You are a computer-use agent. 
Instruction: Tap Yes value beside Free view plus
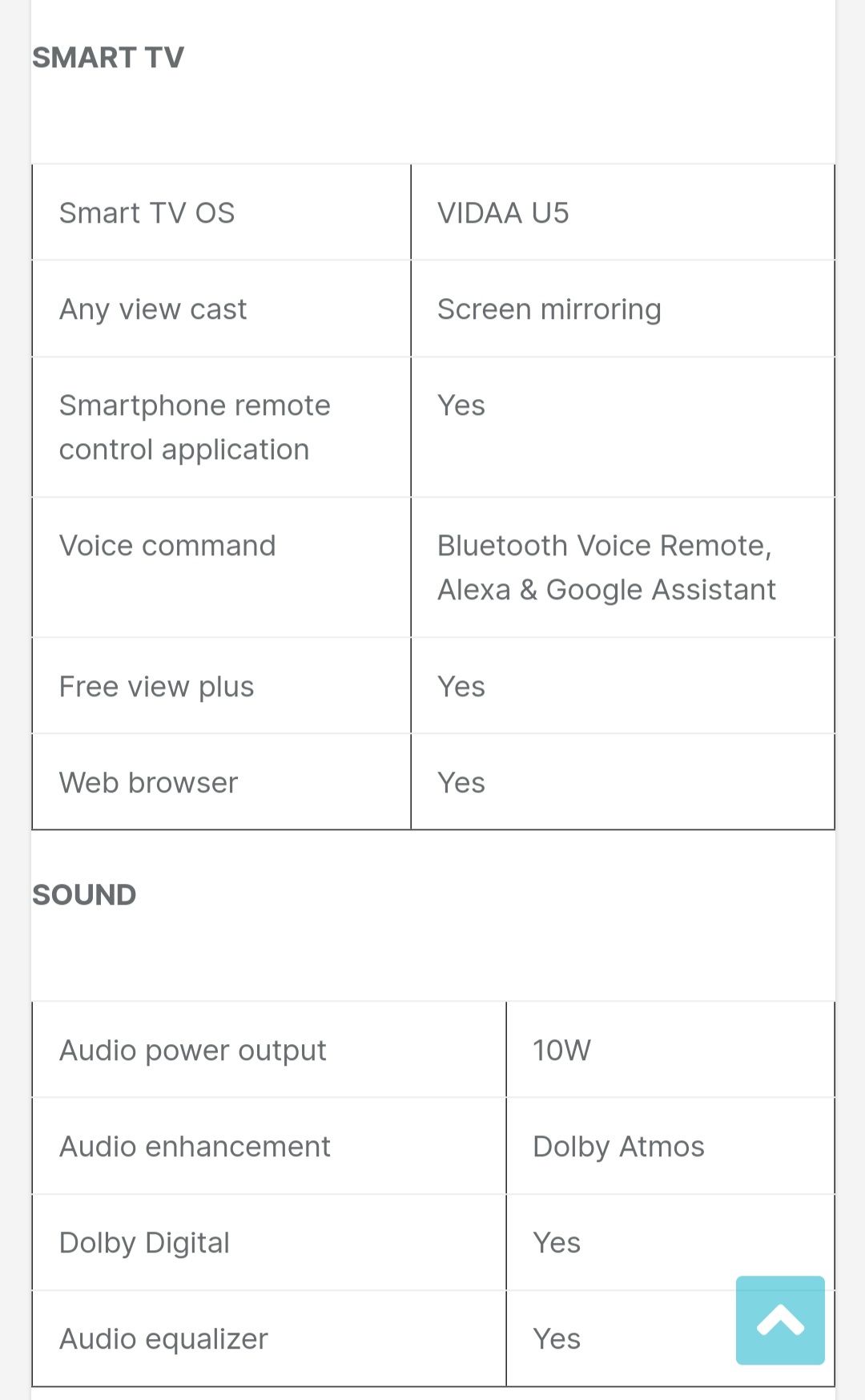coord(461,687)
